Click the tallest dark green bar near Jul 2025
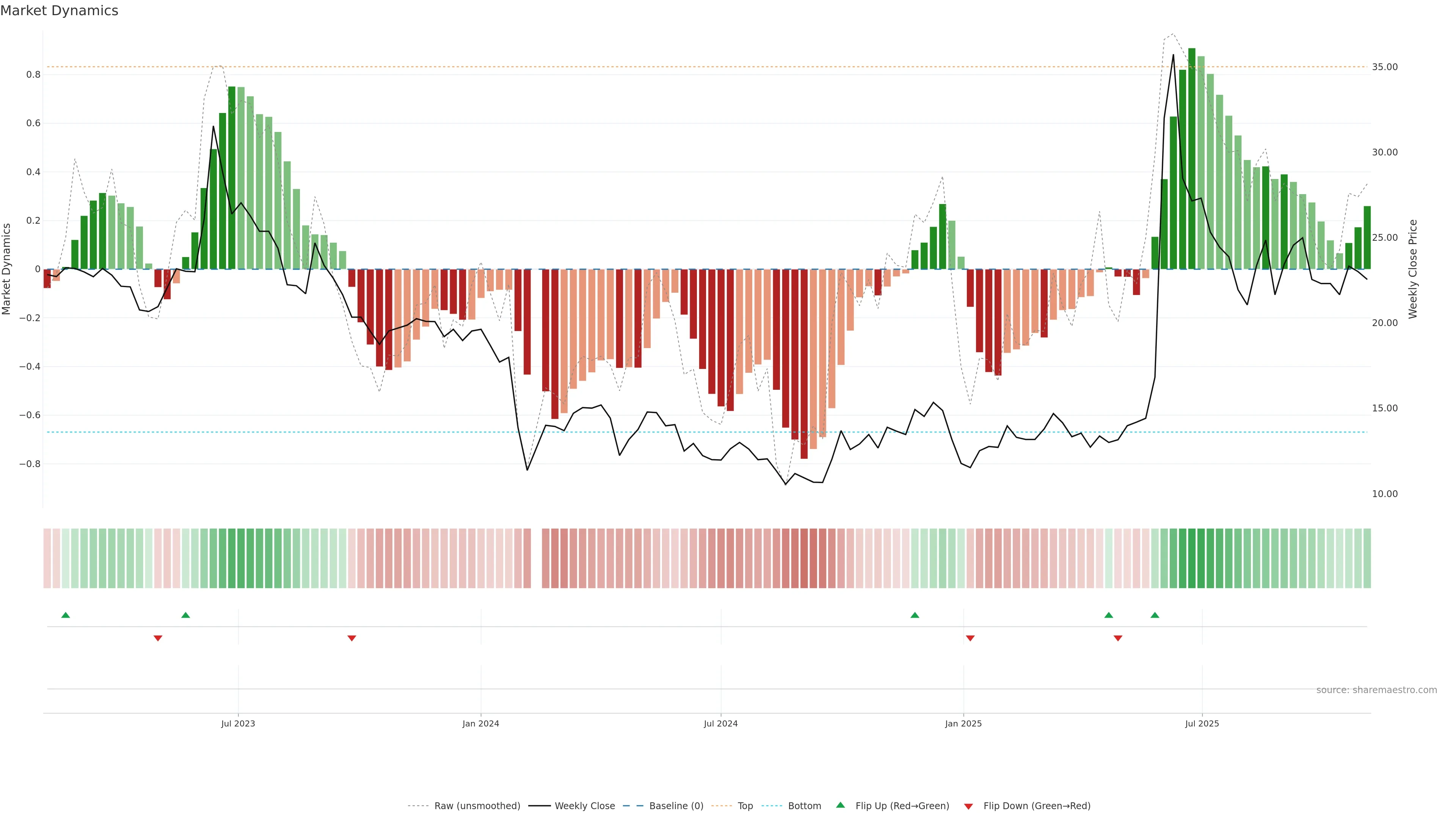 1191,158
